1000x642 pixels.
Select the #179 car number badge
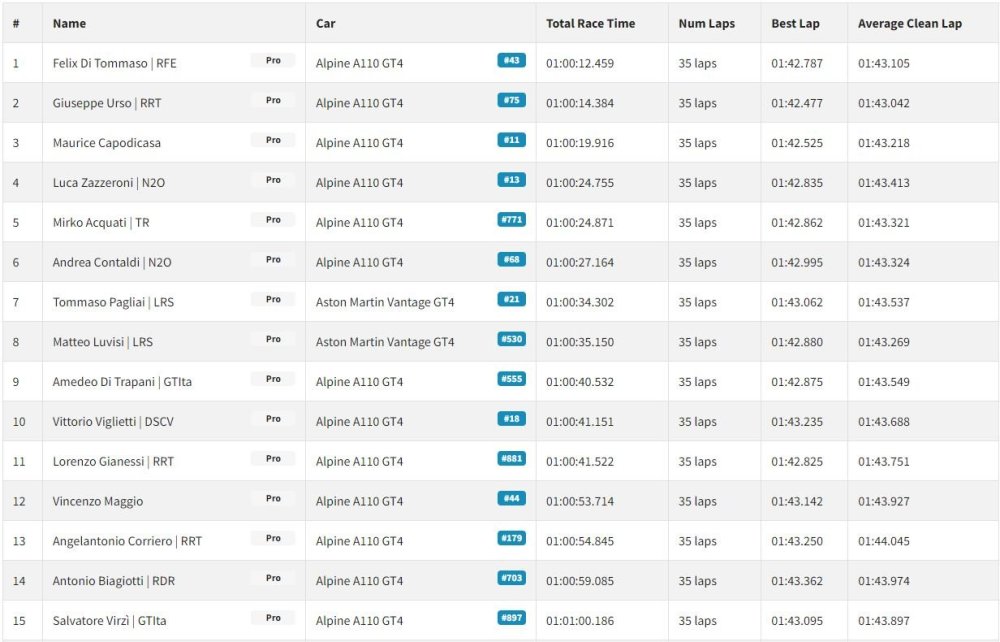[511, 538]
